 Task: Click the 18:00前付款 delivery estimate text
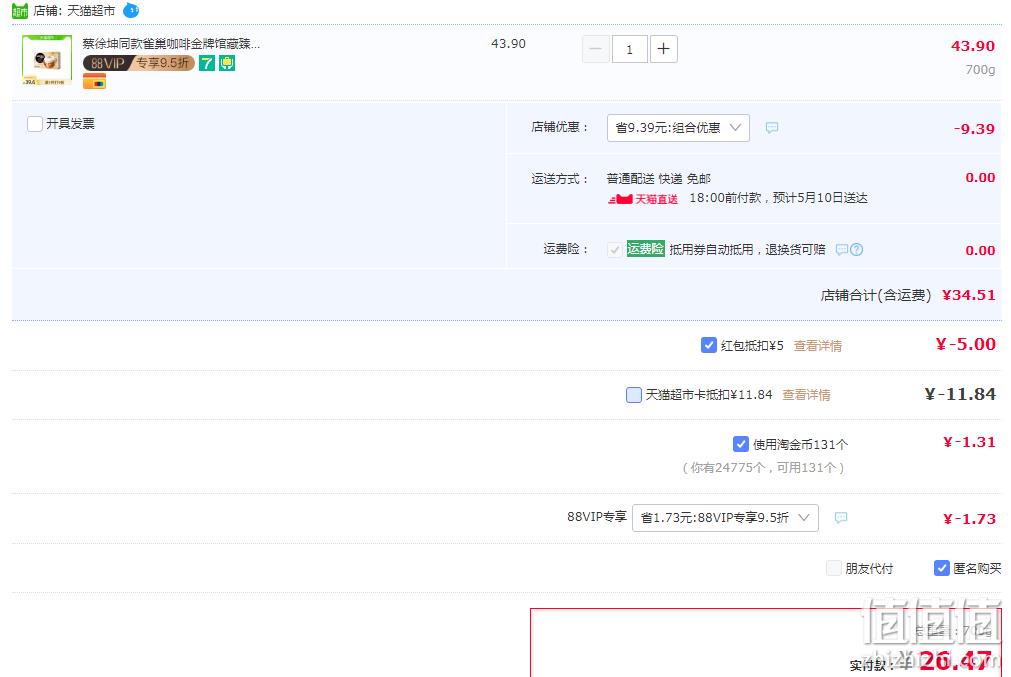click(778, 198)
